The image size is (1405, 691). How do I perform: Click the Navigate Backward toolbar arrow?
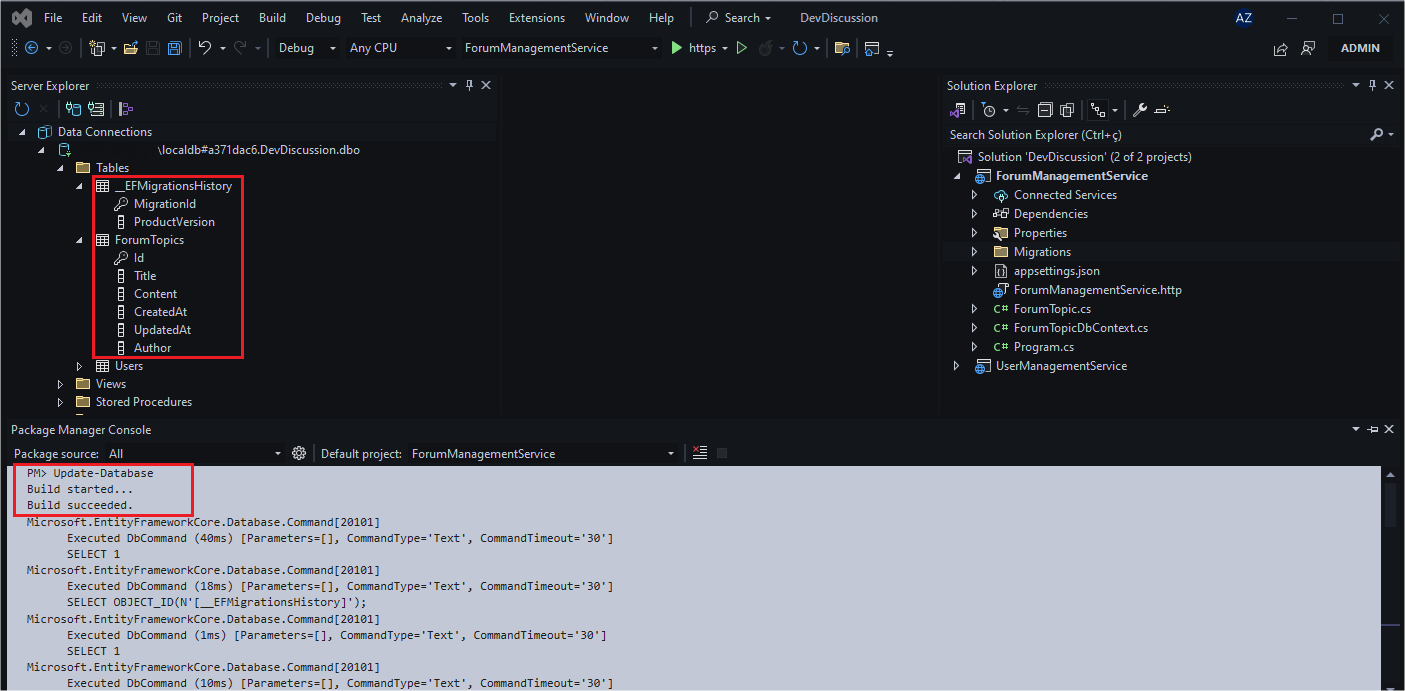(31, 48)
